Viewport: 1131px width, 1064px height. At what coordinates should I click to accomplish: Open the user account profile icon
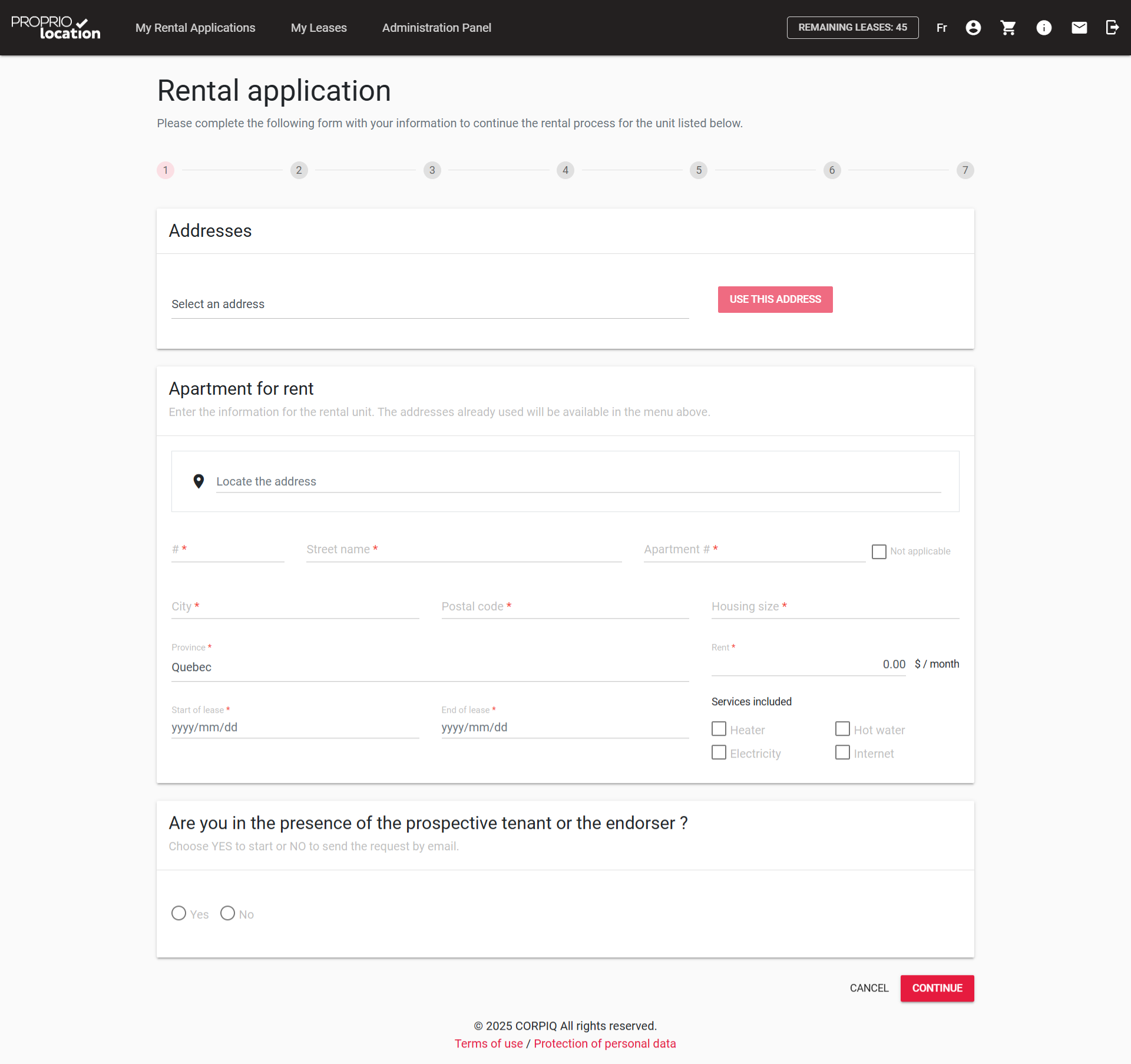pos(973,28)
